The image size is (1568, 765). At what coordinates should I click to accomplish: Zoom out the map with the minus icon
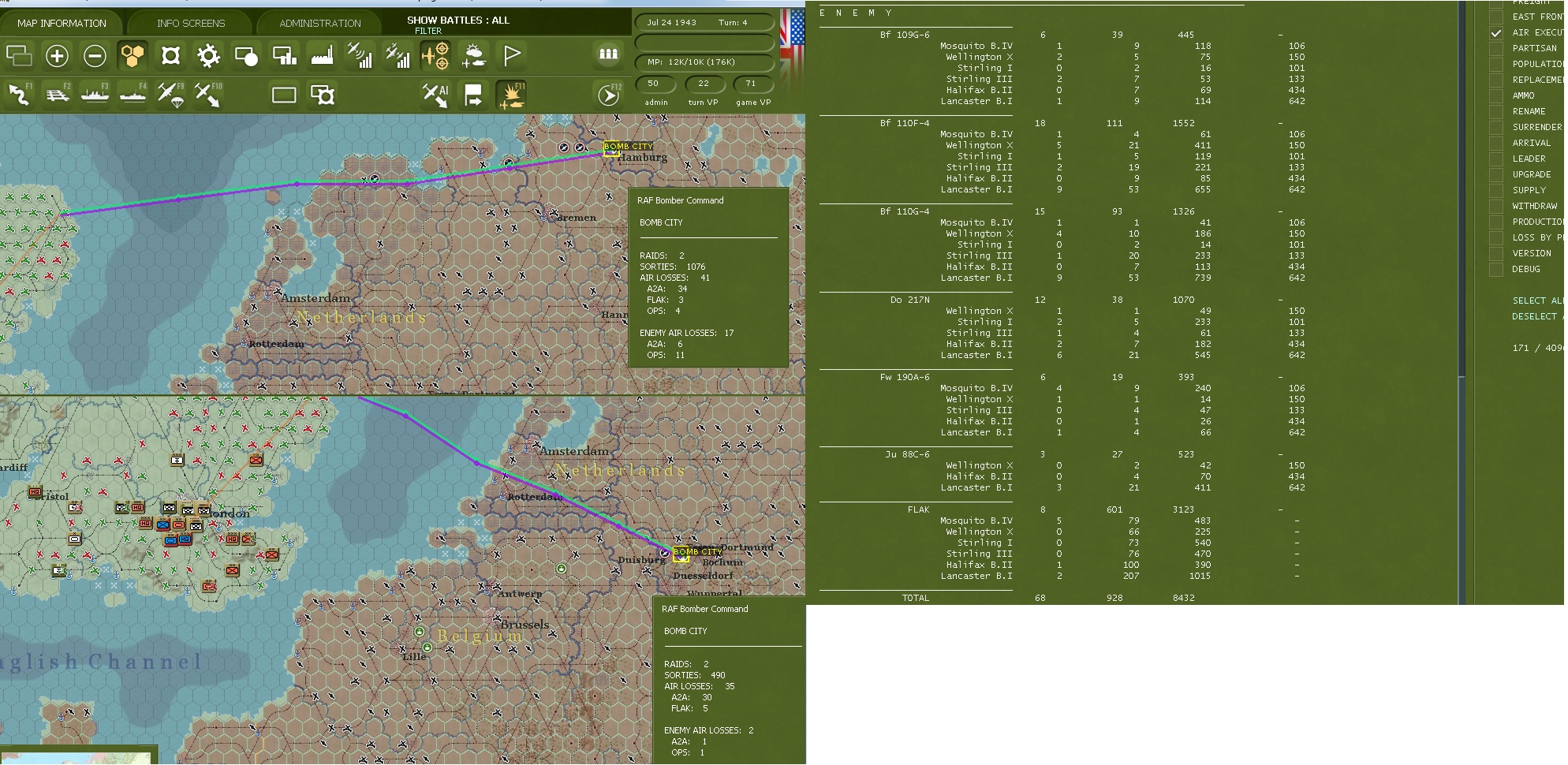tap(95, 56)
